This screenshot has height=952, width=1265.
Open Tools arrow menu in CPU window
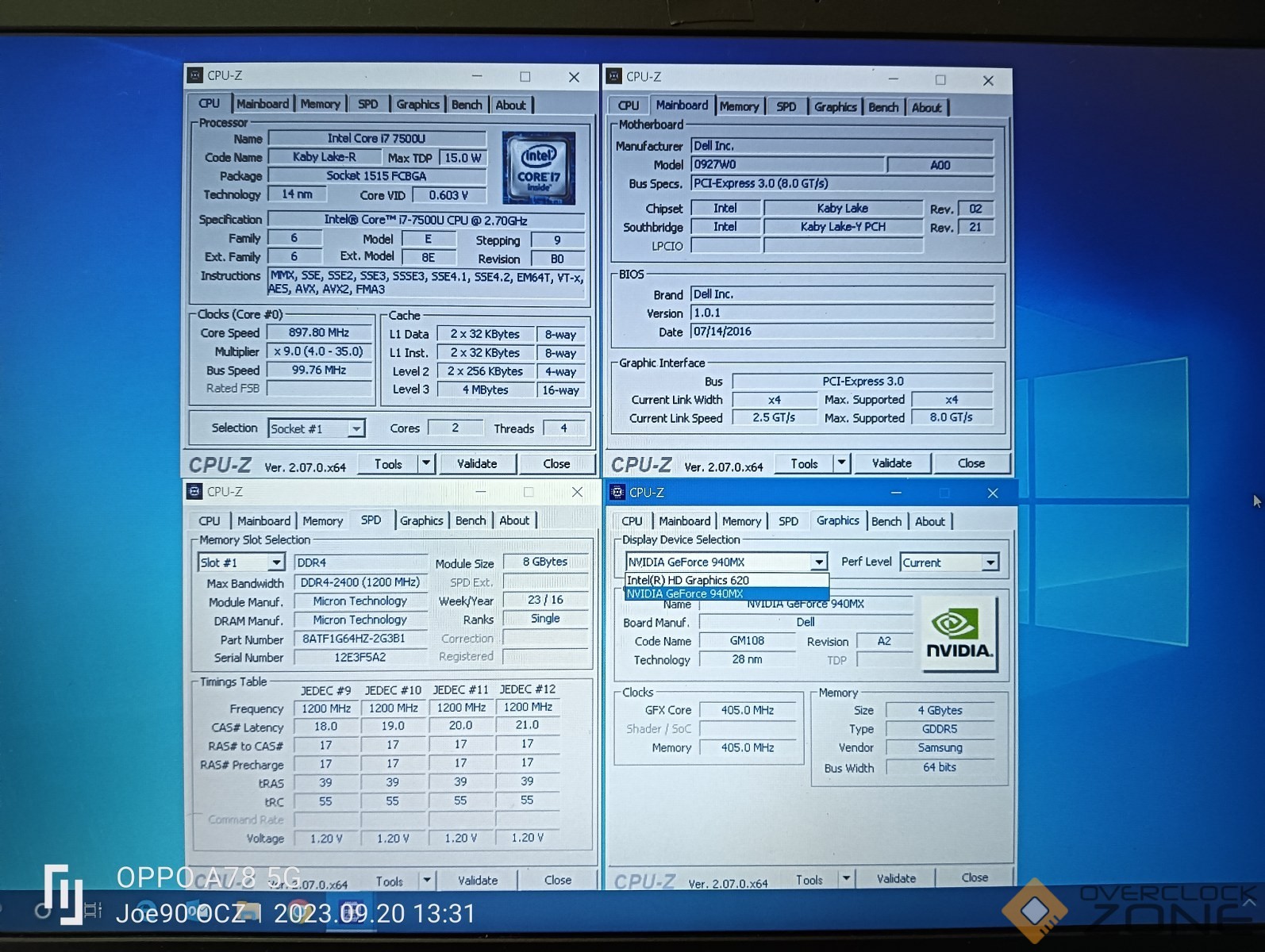tap(426, 463)
